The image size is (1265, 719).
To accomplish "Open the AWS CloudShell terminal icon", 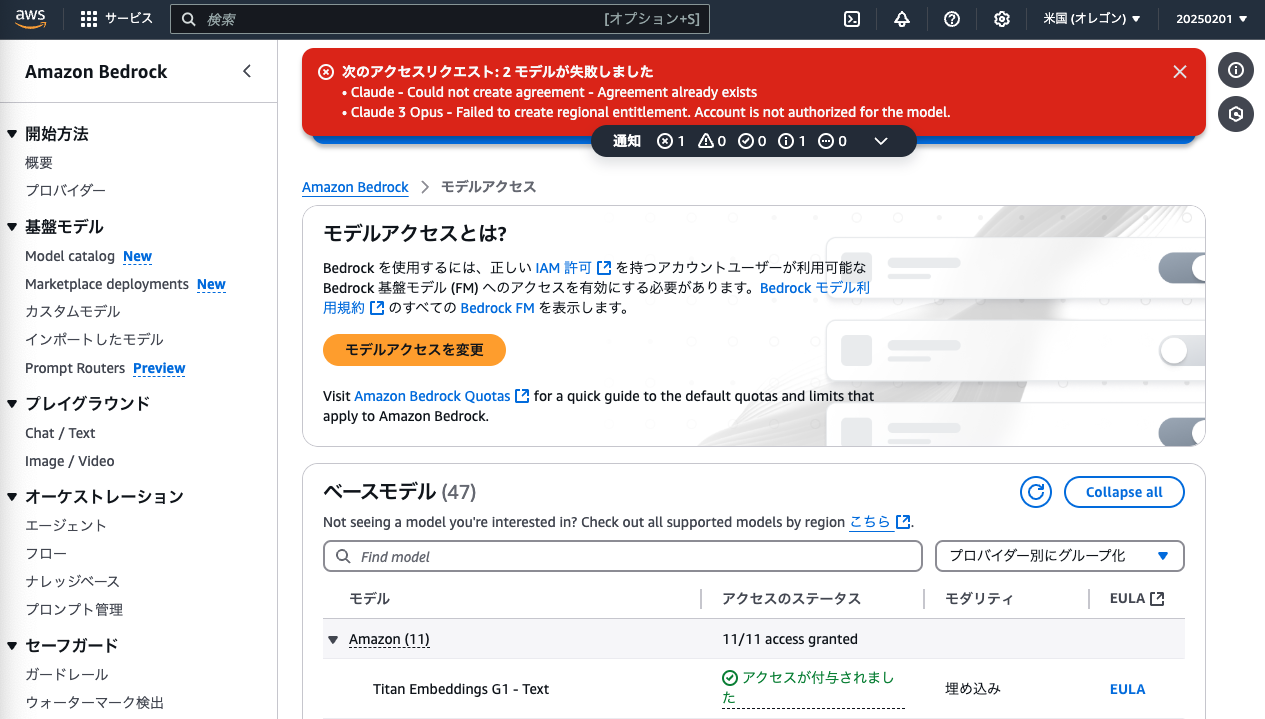I will tap(851, 18).
